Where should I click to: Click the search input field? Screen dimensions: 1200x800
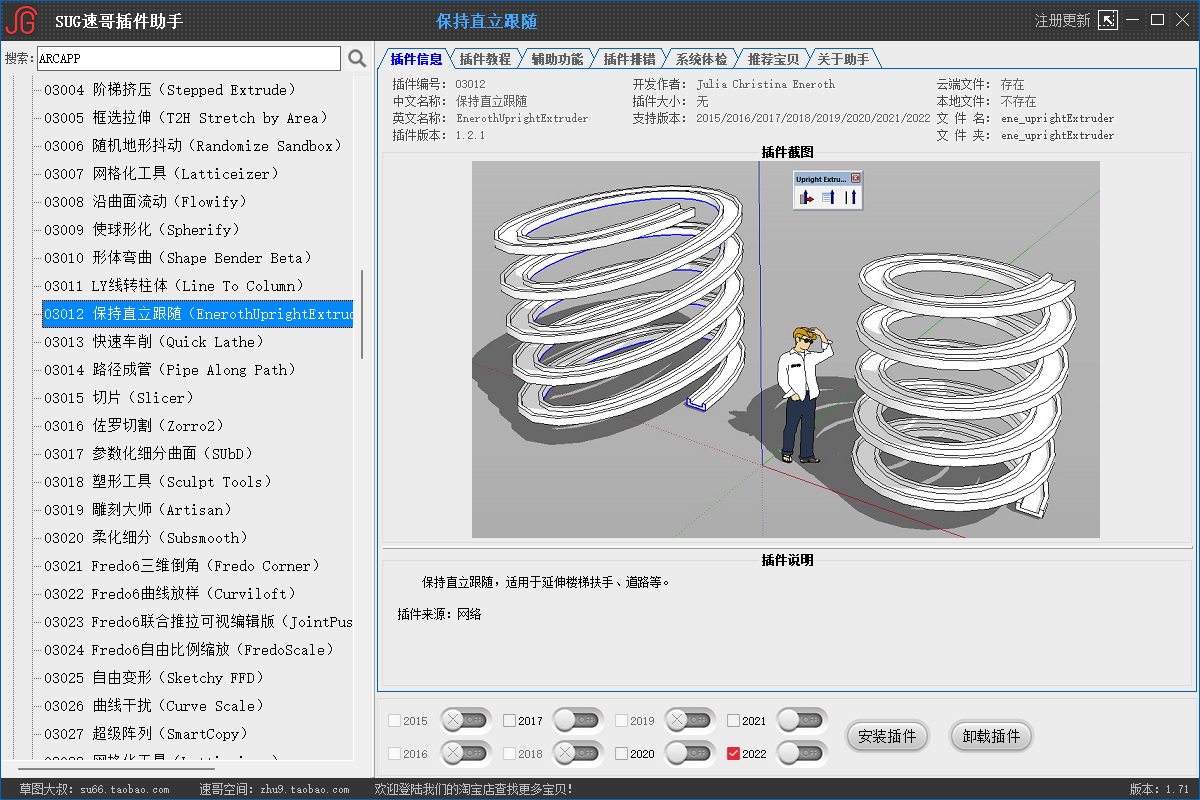189,59
